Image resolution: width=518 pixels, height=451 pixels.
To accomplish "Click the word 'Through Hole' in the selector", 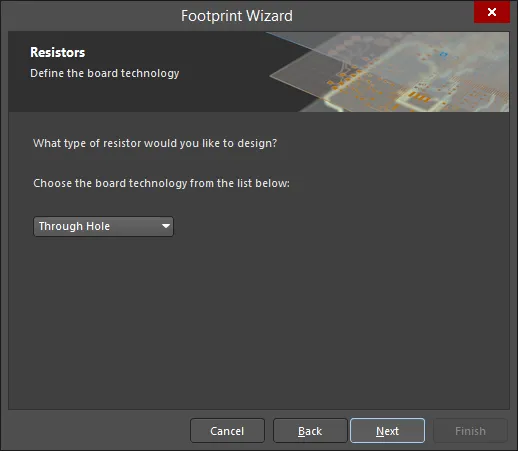I will point(74,226).
